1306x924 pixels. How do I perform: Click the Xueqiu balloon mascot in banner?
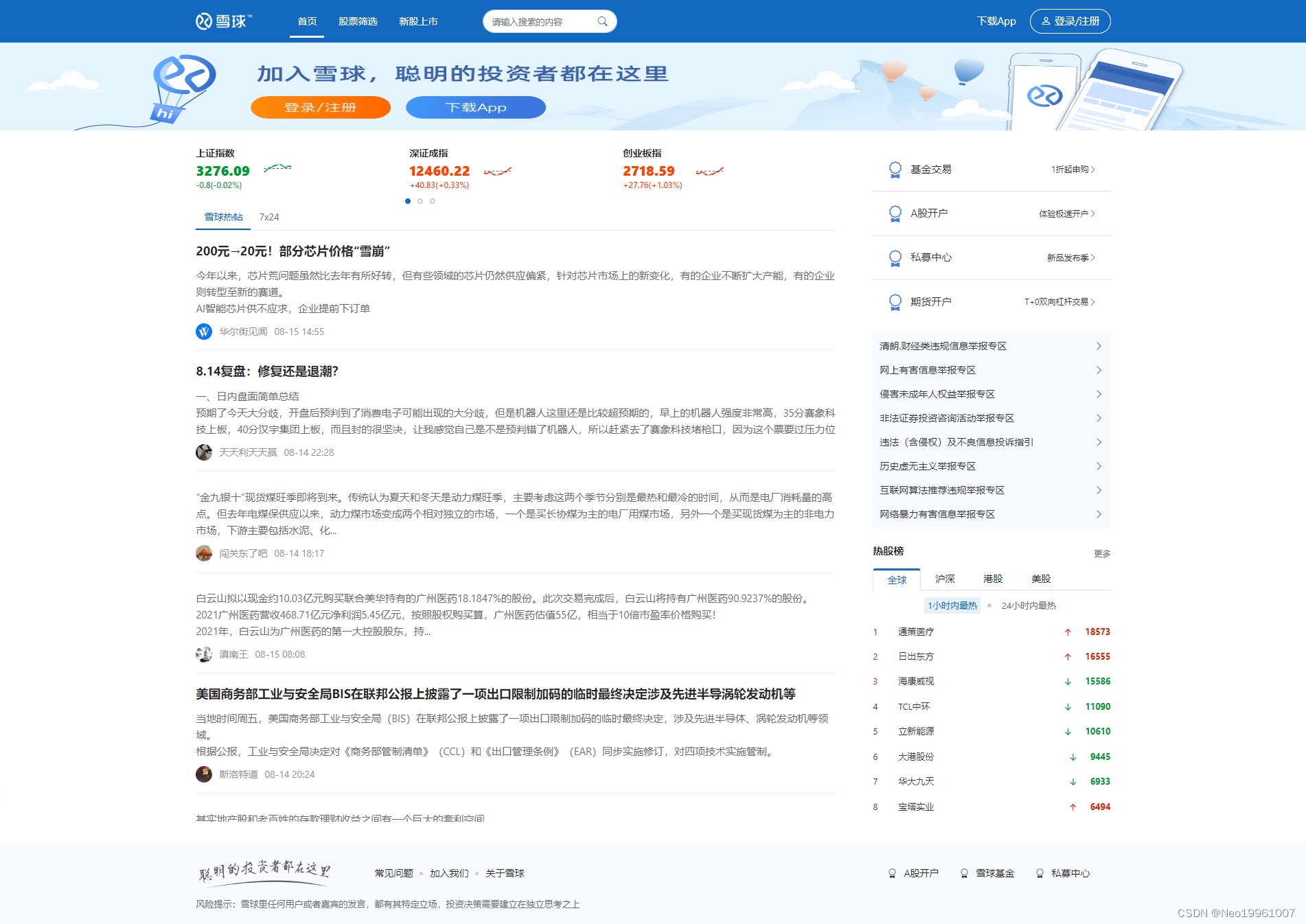tap(183, 89)
